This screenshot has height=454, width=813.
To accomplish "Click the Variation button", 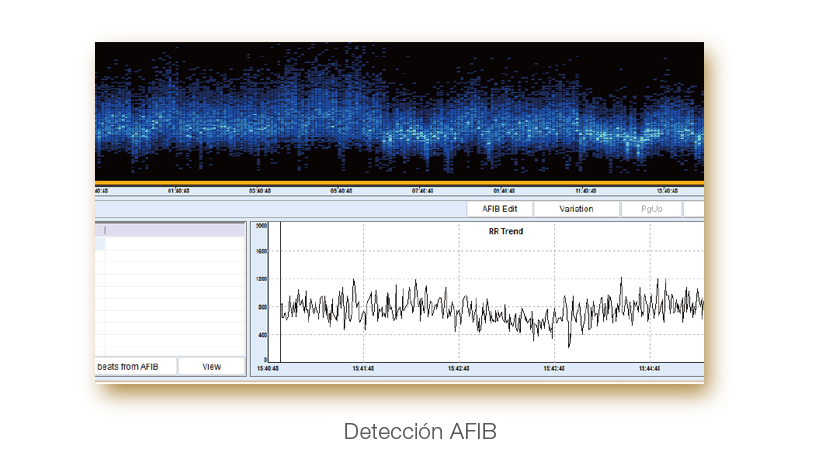I will [x=575, y=209].
